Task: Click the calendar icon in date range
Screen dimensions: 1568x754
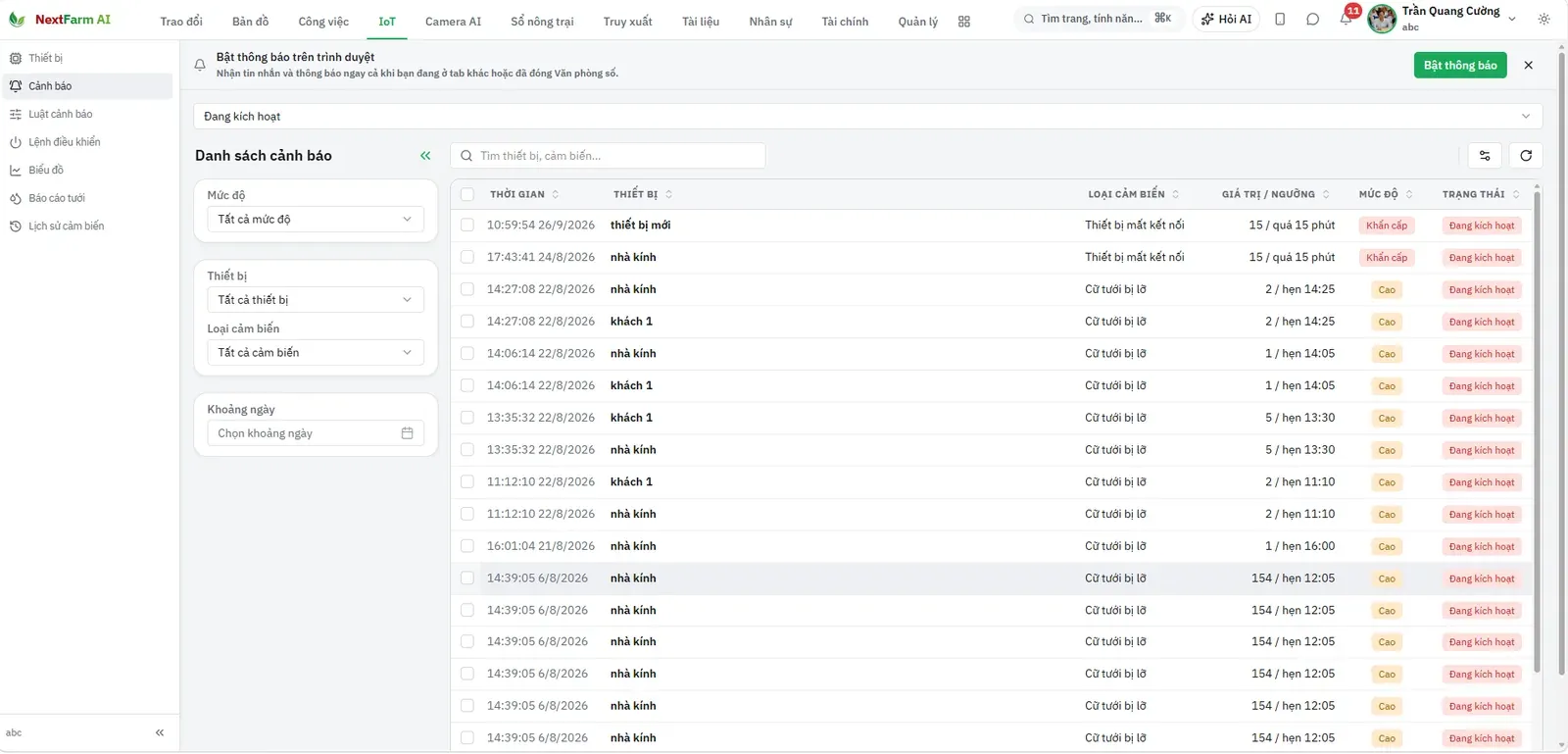Action: coord(408,433)
